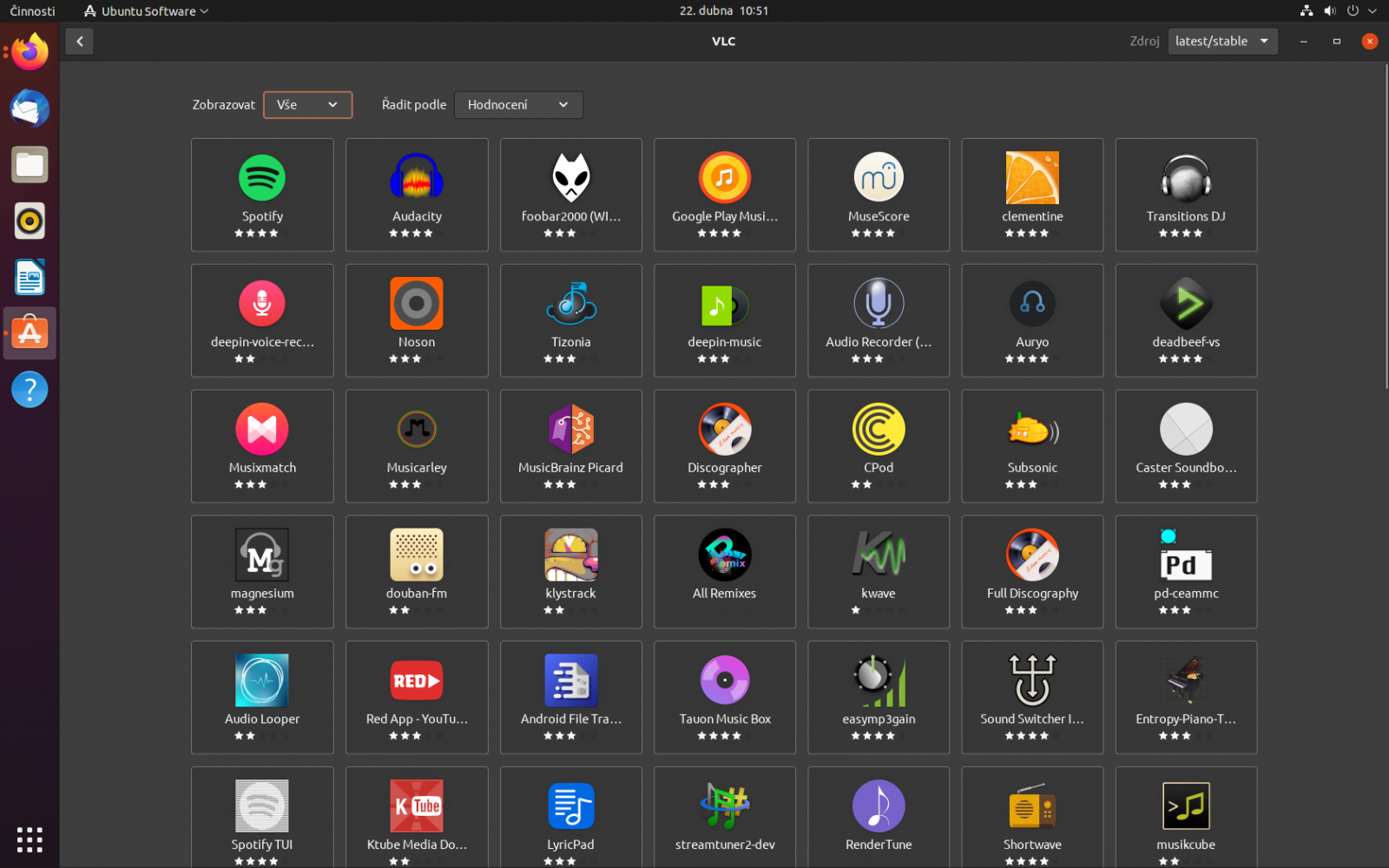Click the date and time in top bar

tap(723, 10)
